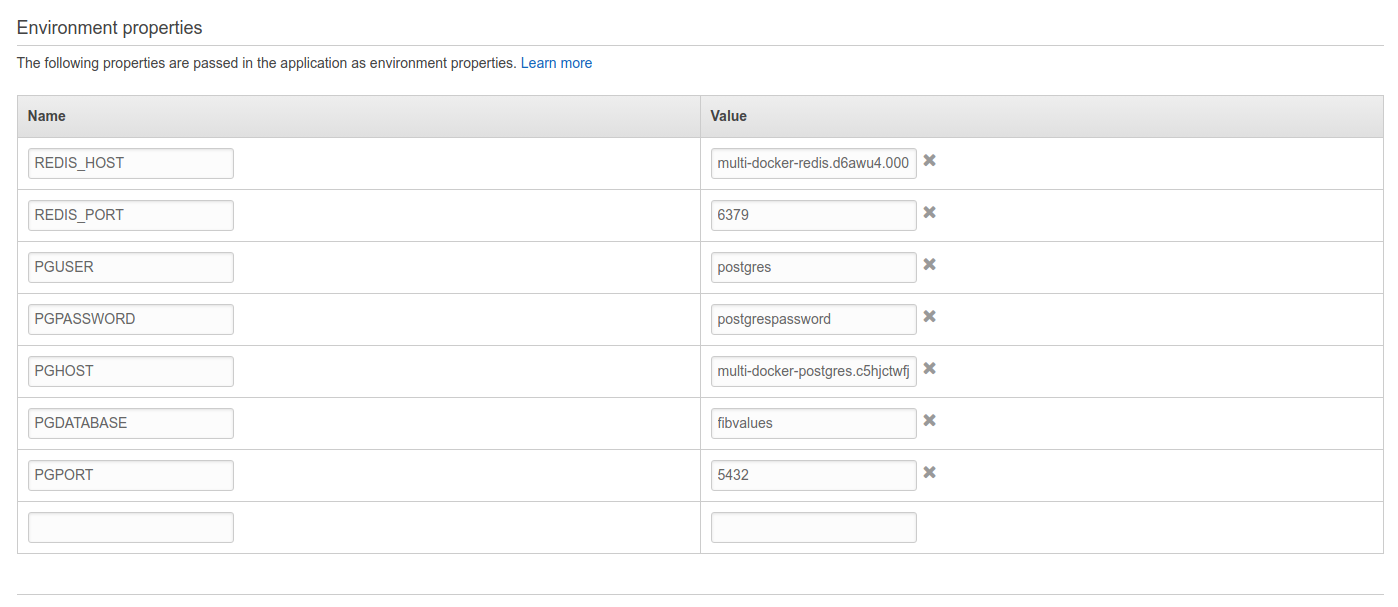Remove the PGHOST property with its X icon
The width and height of the screenshot is (1398, 607).
pos(929,368)
